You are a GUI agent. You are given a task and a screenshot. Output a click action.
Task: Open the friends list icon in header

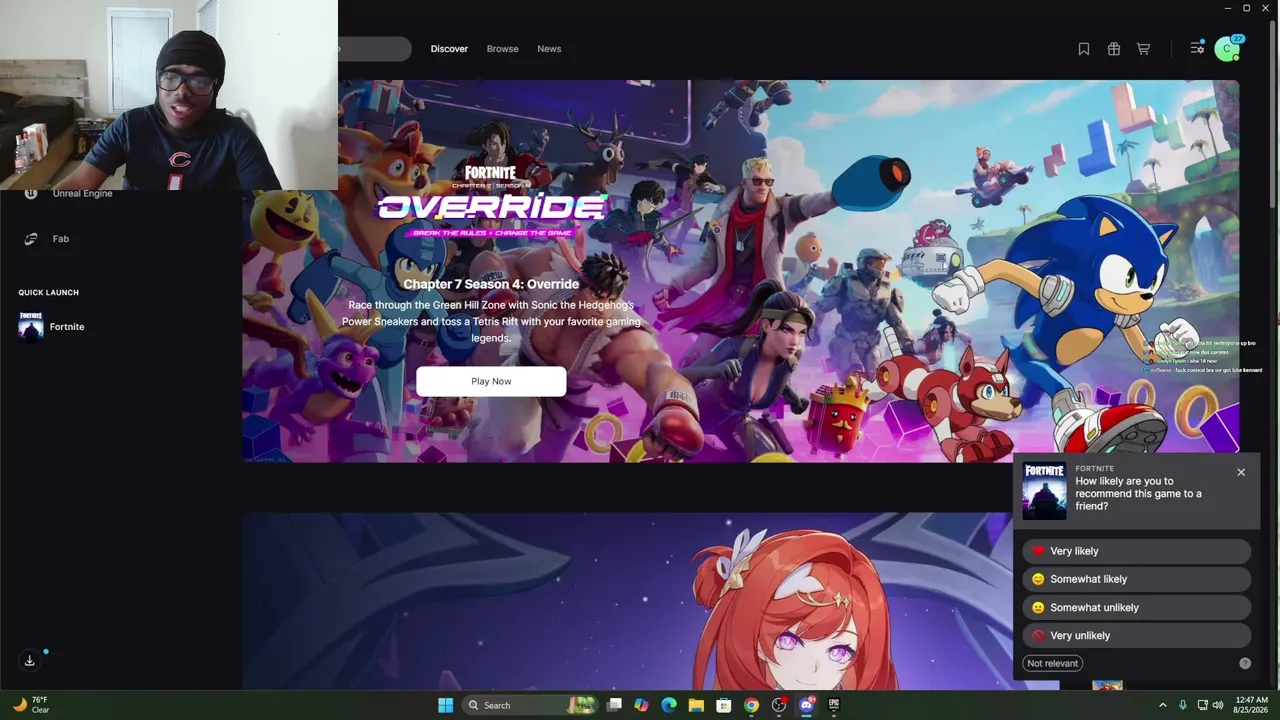click(1197, 48)
